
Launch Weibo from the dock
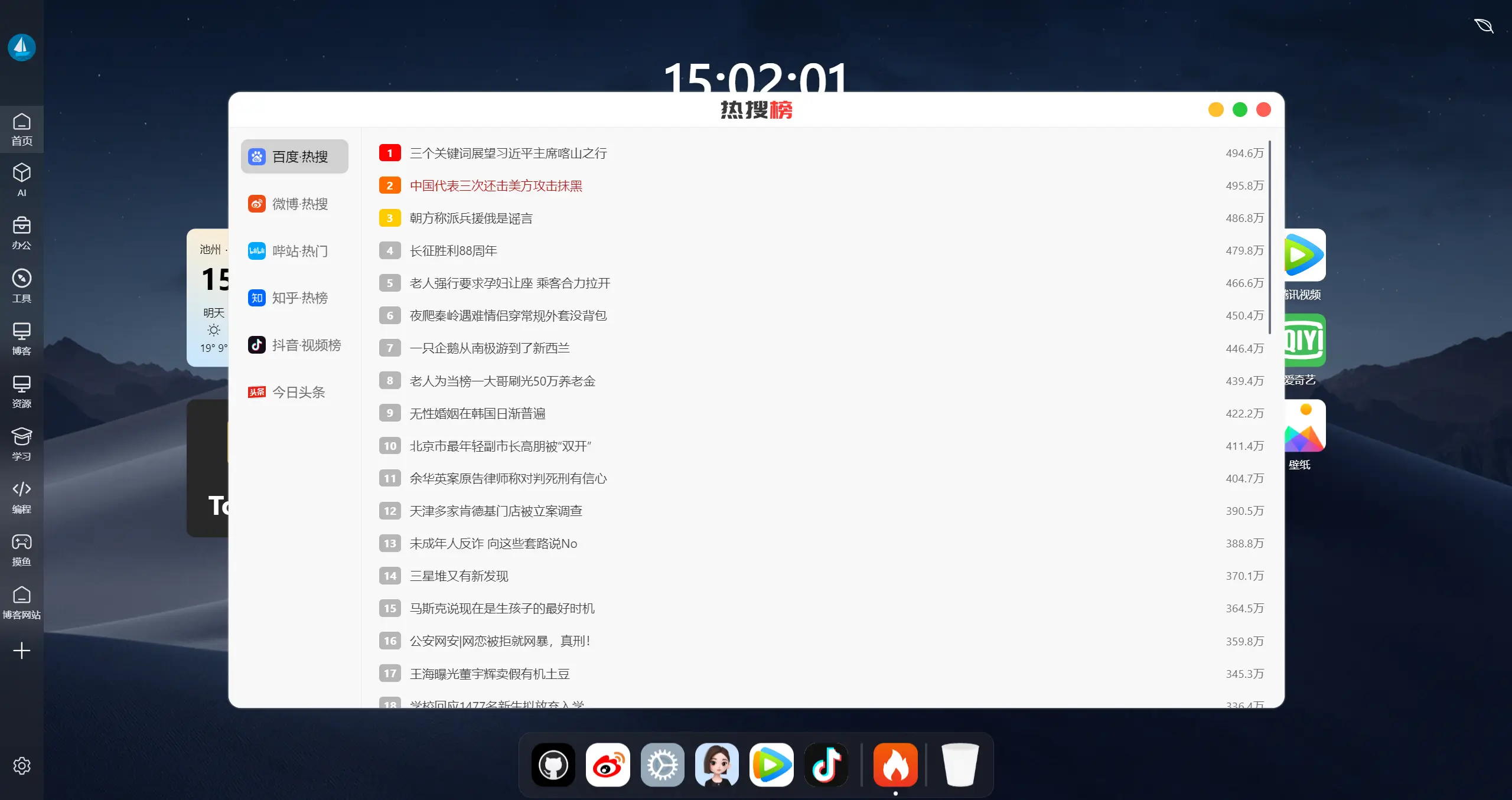[608, 765]
